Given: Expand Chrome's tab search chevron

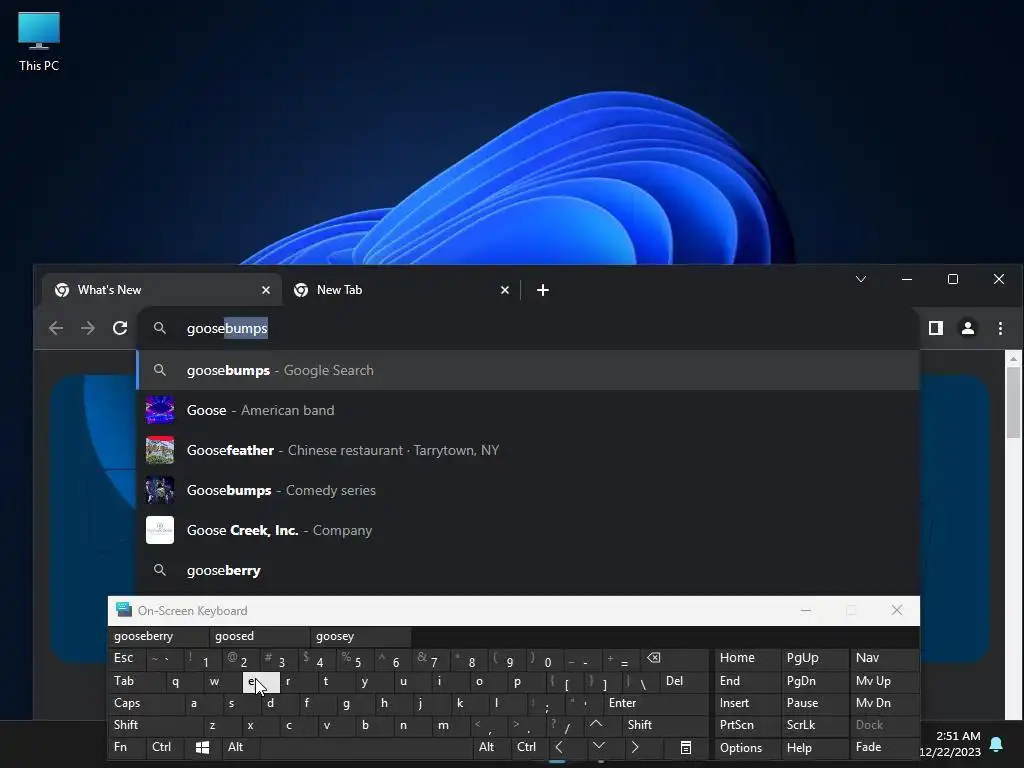Looking at the screenshot, I should coord(861,280).
